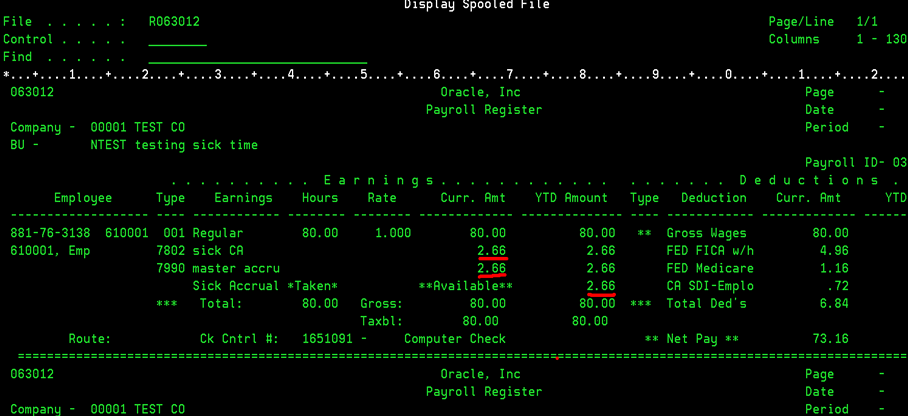Click the 2.66 current amount for master accru

coord(492,268)
